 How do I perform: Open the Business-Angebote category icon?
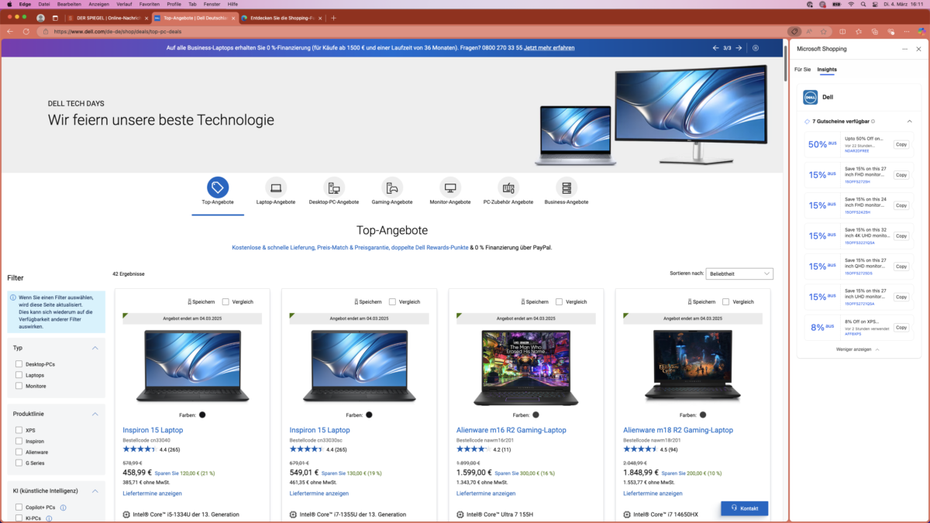566,187
